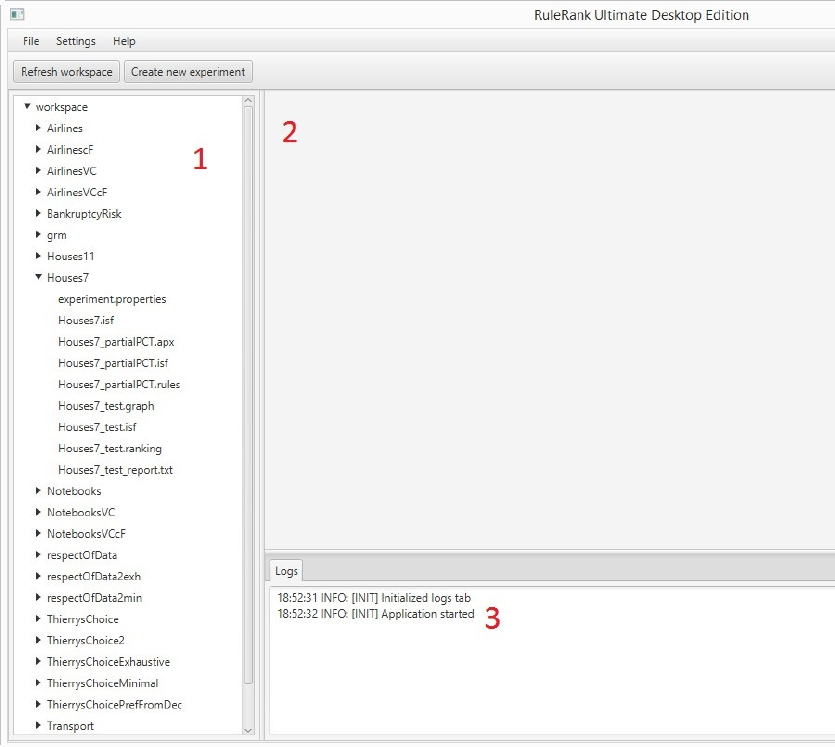Expand the respectOfData2exh folder arrow

click(38, 576)
